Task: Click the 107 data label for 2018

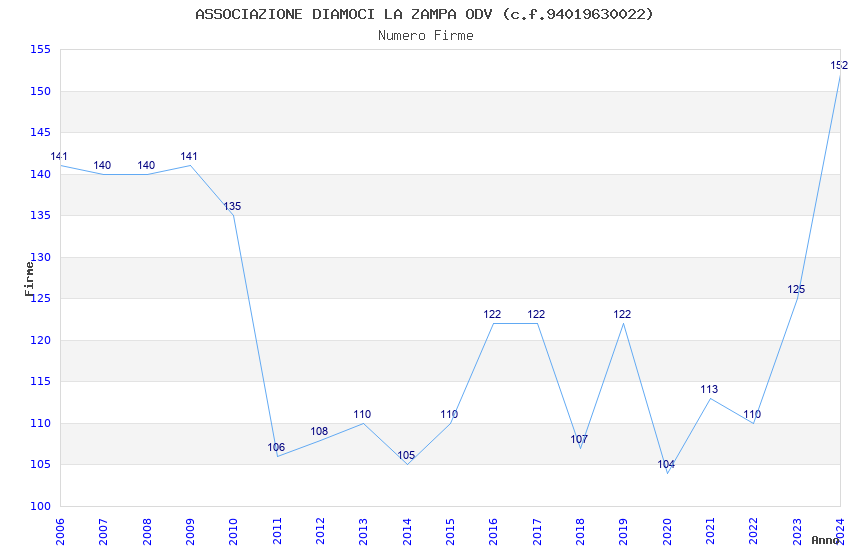Action: coord(579,439)
